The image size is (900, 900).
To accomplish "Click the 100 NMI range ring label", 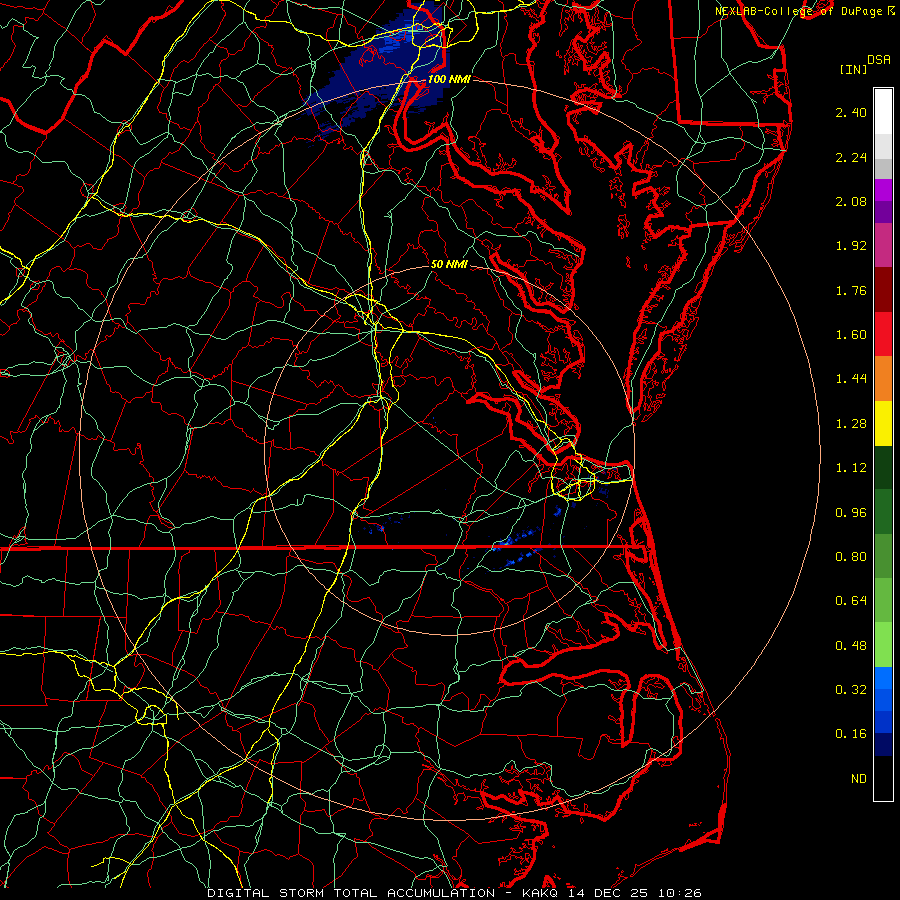I will [x=449, y=79].
